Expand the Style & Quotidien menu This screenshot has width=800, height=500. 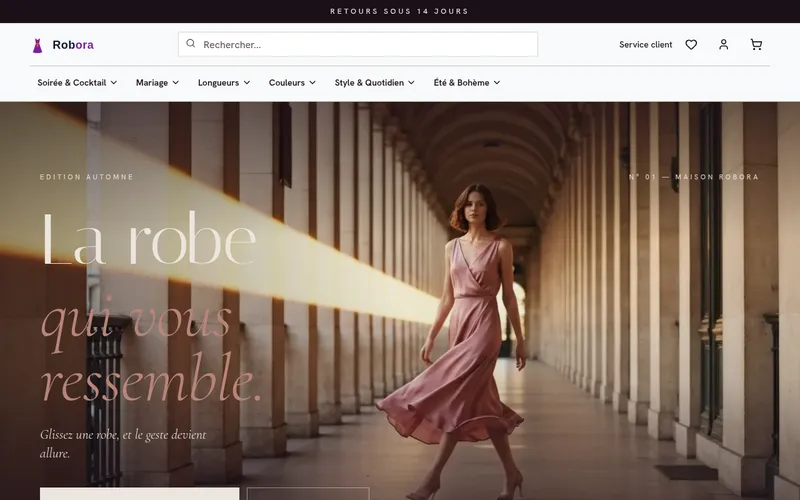click(x=374, y=83)
